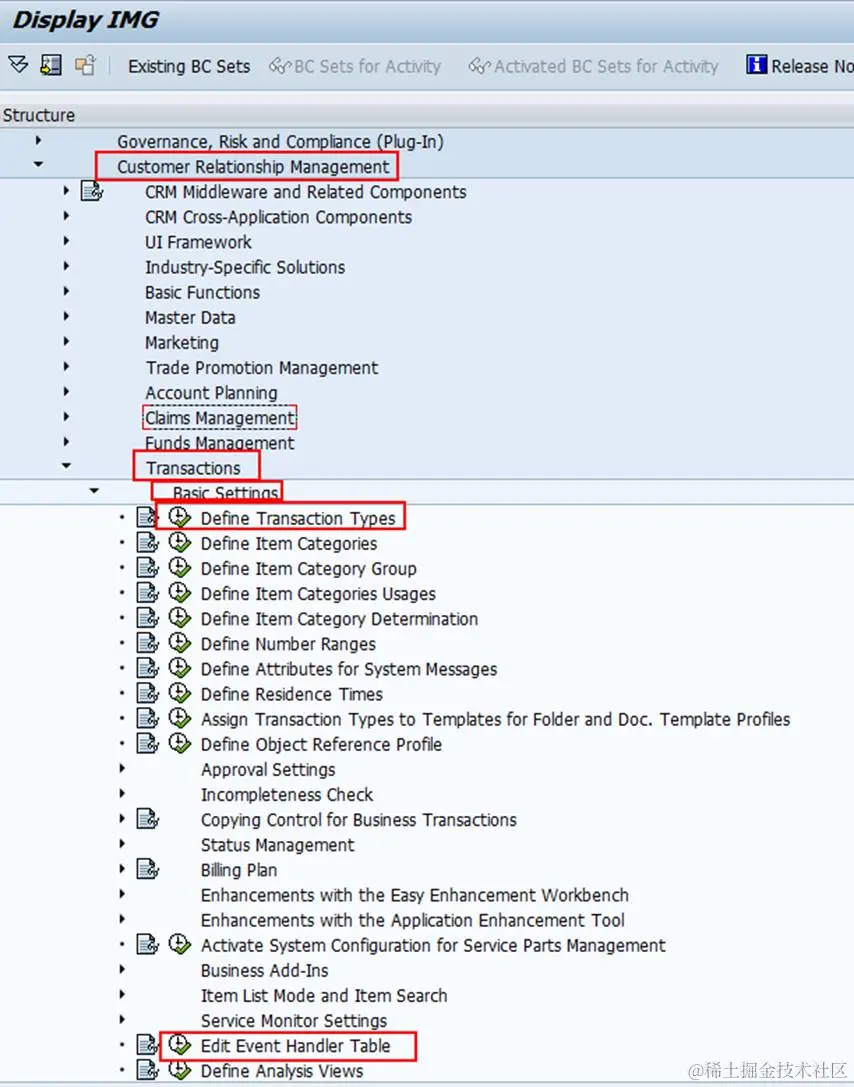The width and height of the screenshot is (854, 1087).
Task: Select Service Monitor Settings row
Action: (294, 1020)
